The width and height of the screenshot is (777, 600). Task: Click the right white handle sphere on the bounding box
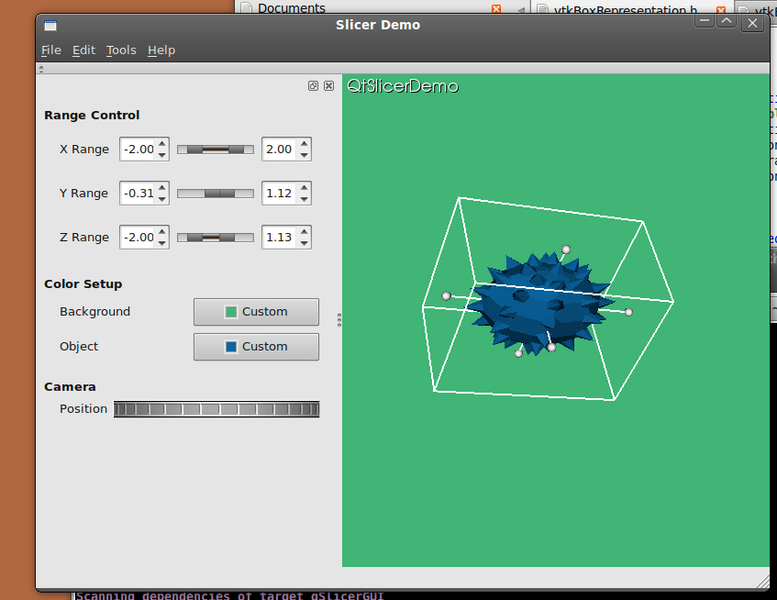click(629, 312)
